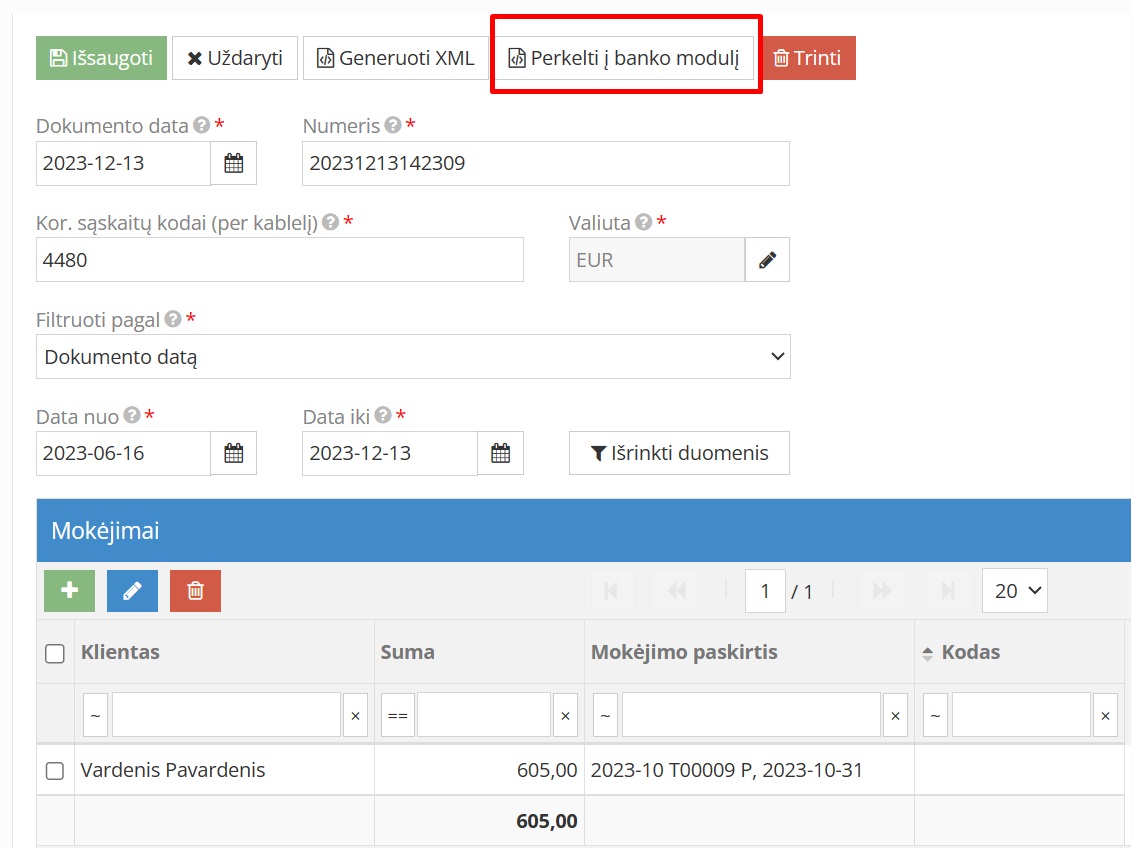Toggle select-all checkbox in table header
1132x848 pixels.
(55, 653)
